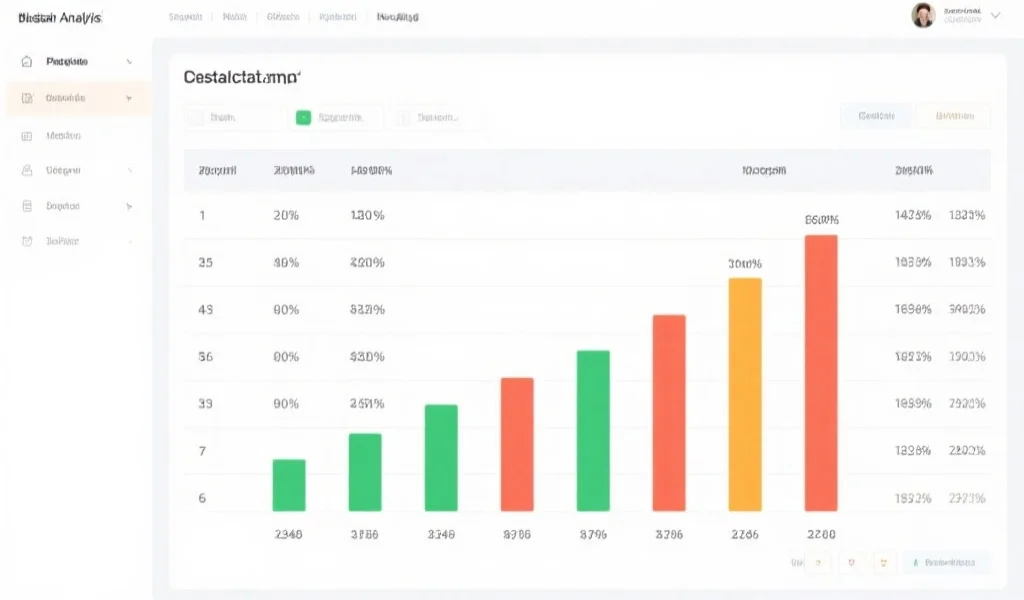
Task: Click the light blue button above the table
Action: pyautogui.click(x=875, y=117)
